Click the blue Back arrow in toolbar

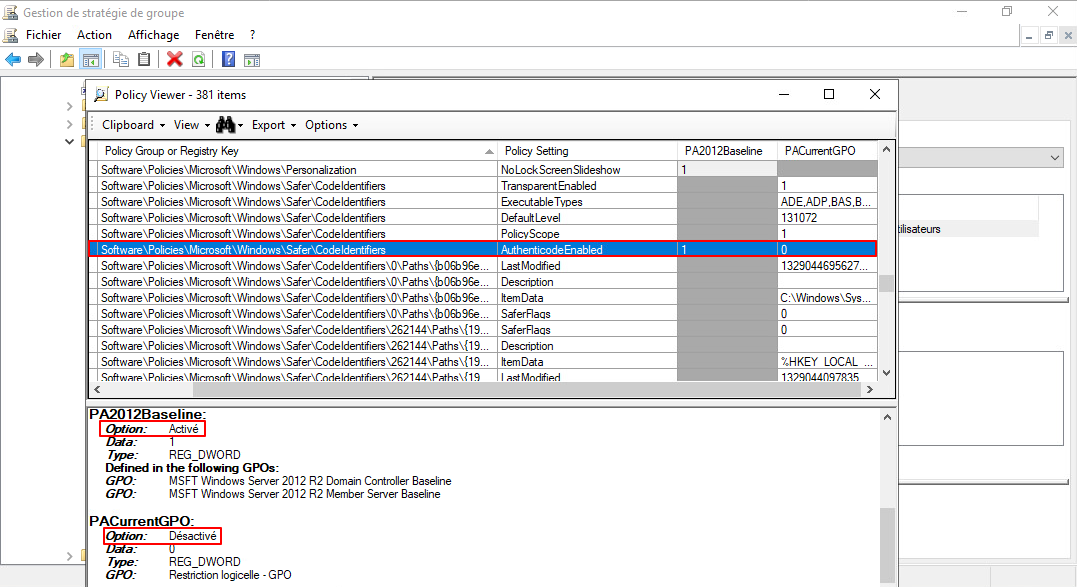point(13,60)
